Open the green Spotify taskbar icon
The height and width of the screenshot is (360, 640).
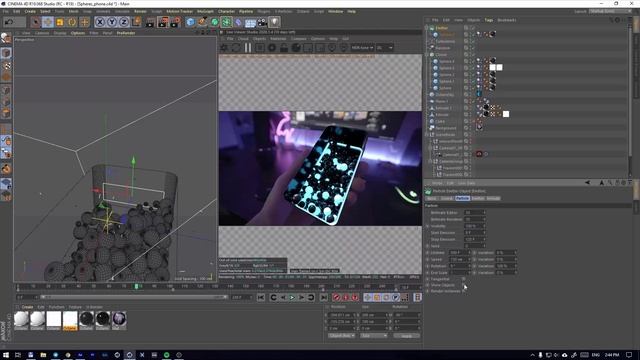[167, 355]
